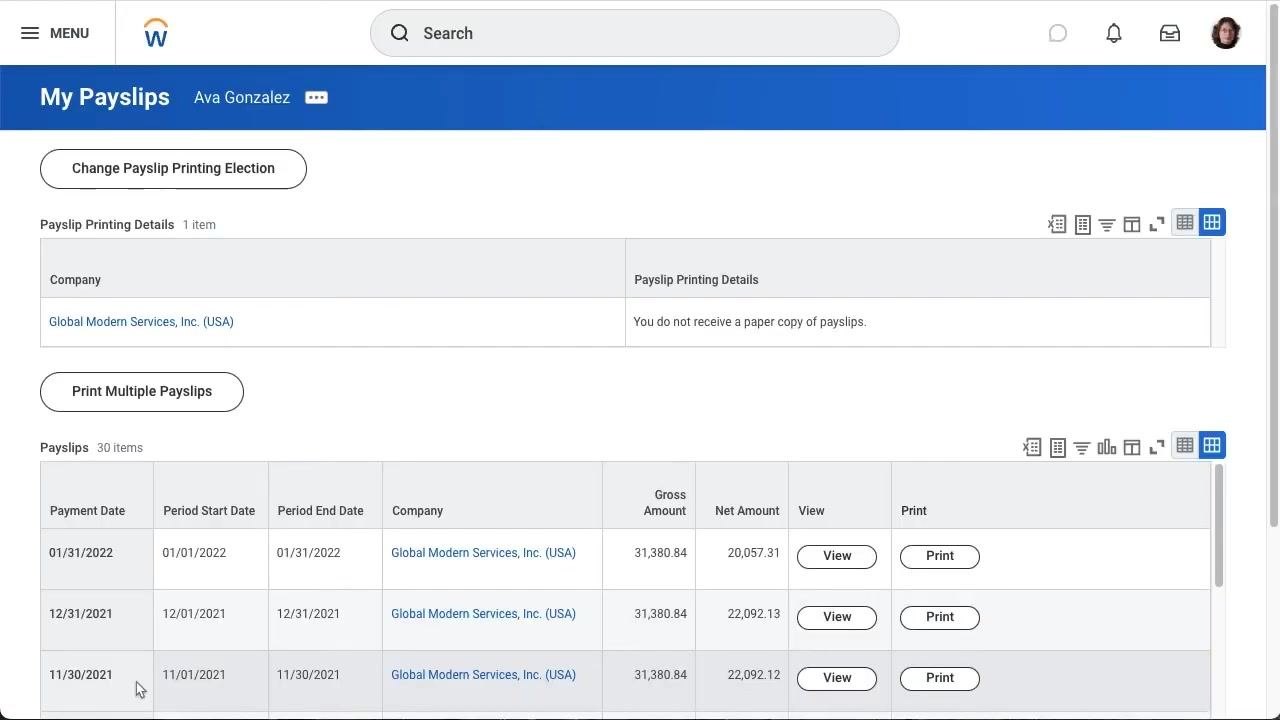Click the search magnifier icon

[400, 33]
